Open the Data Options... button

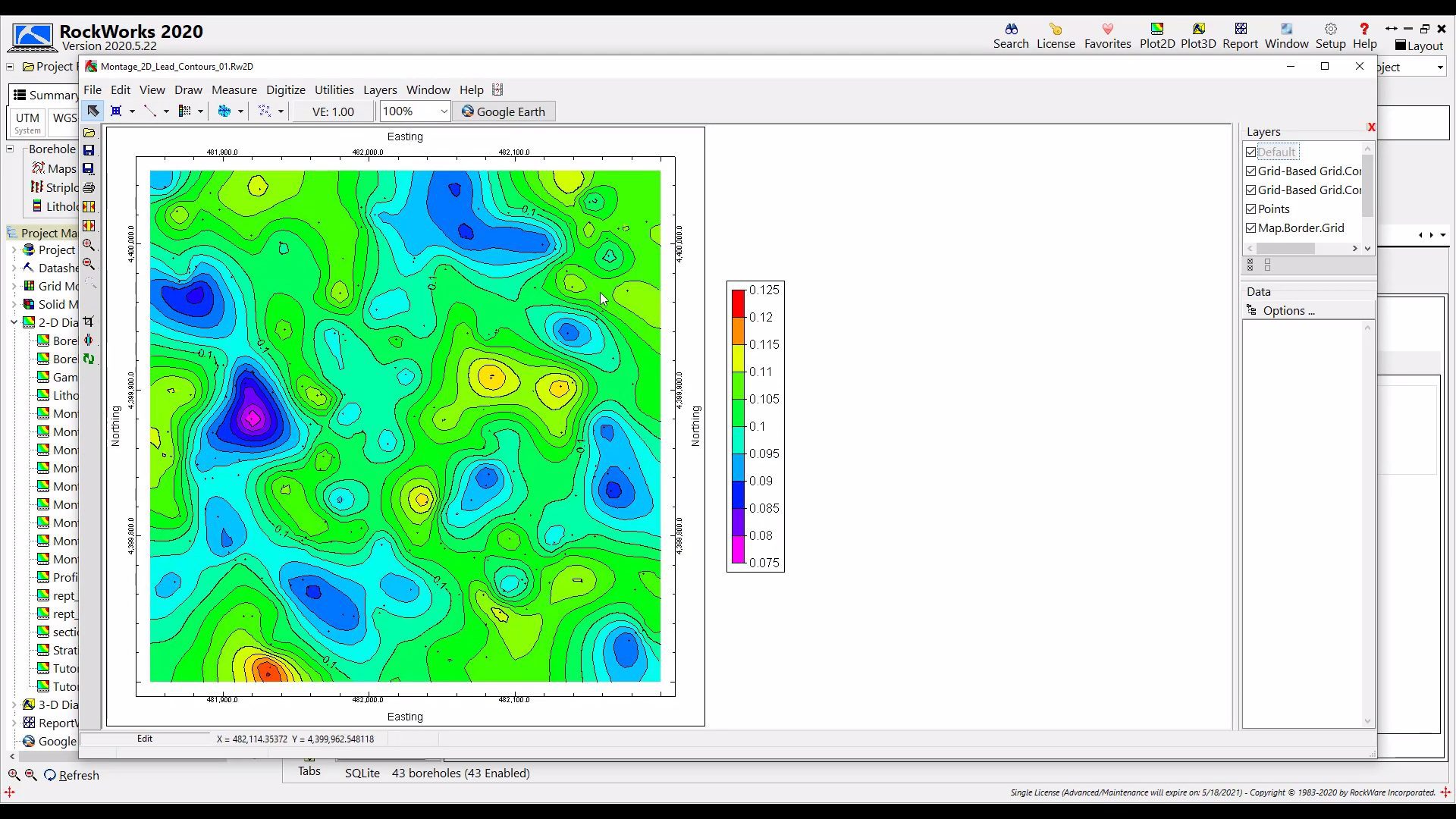click(1308, 310)
